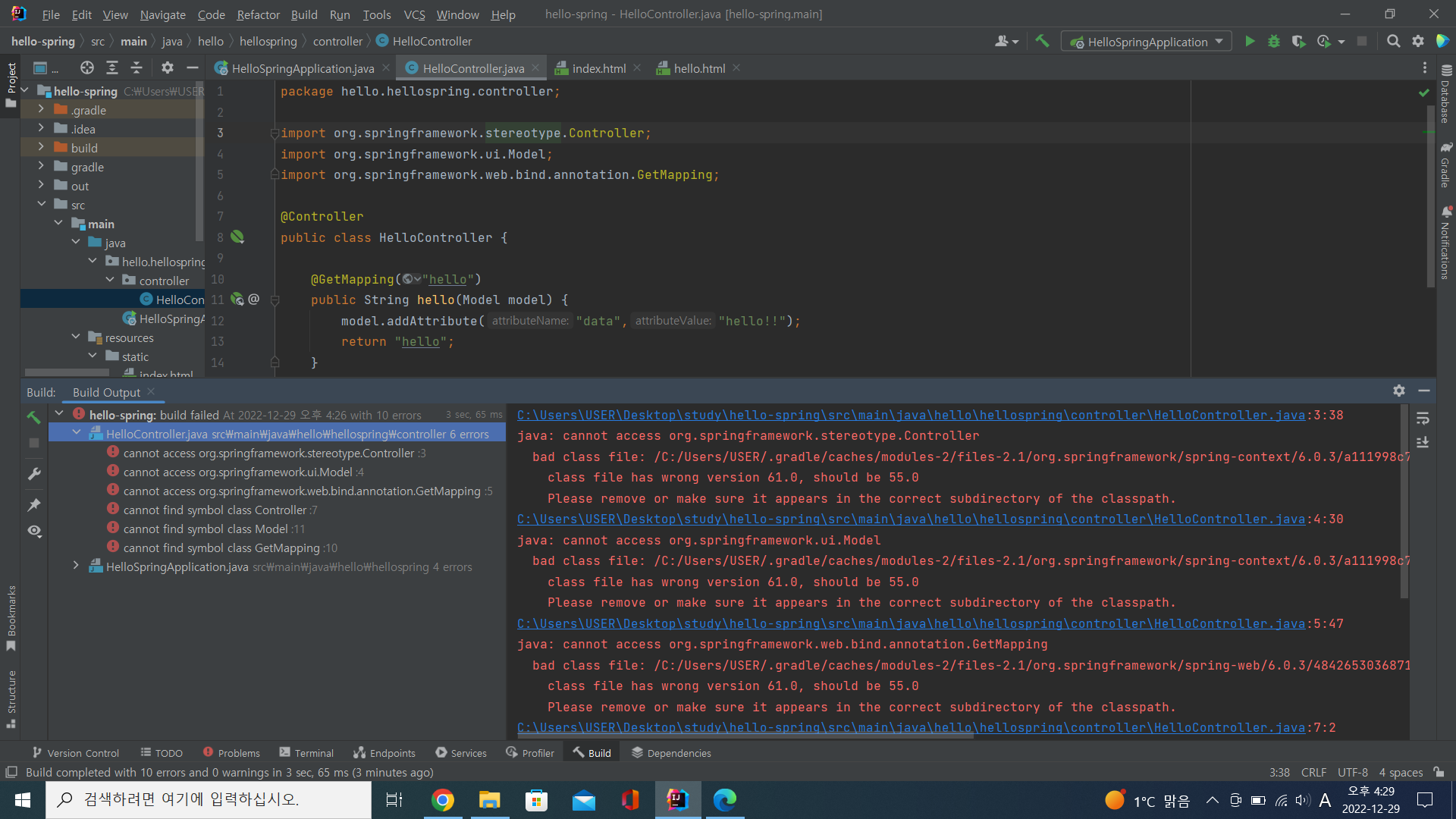This screenshot has height=819, width=1456.
Task: Expand HelloSpringApplication.java errors node
Action: point(76,566)
